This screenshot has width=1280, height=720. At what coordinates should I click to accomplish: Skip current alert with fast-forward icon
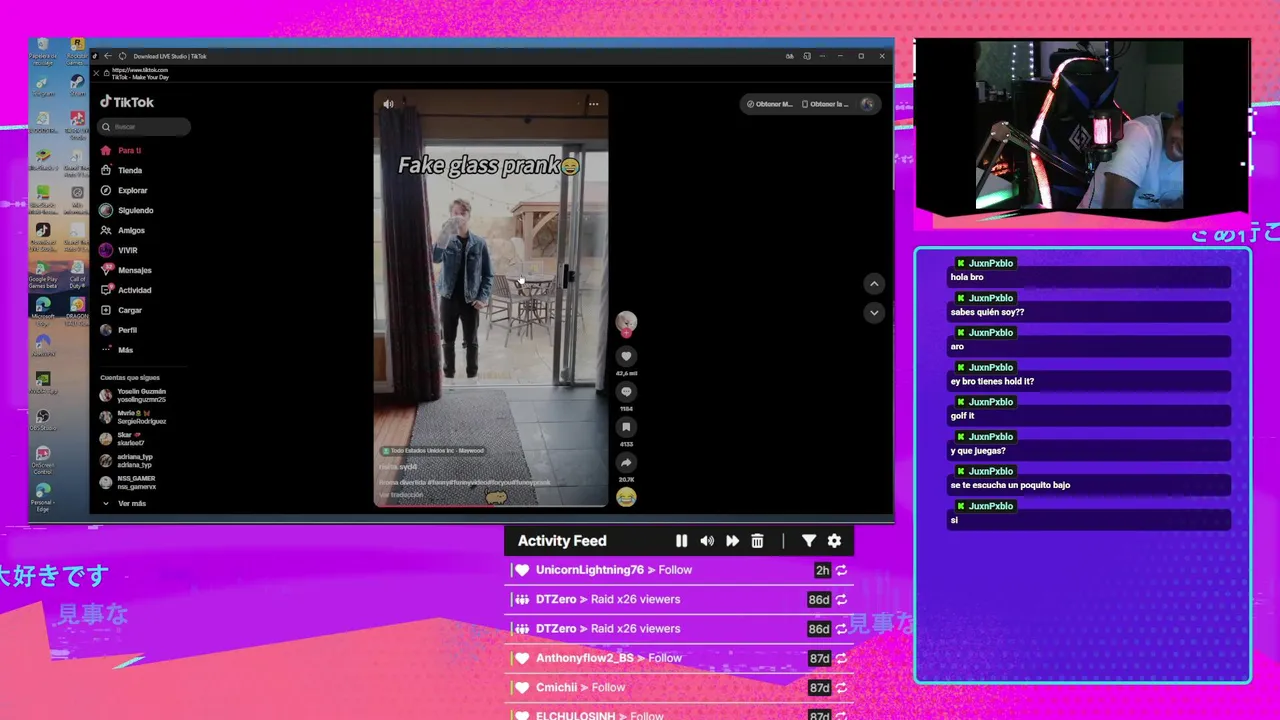point(732,541)
